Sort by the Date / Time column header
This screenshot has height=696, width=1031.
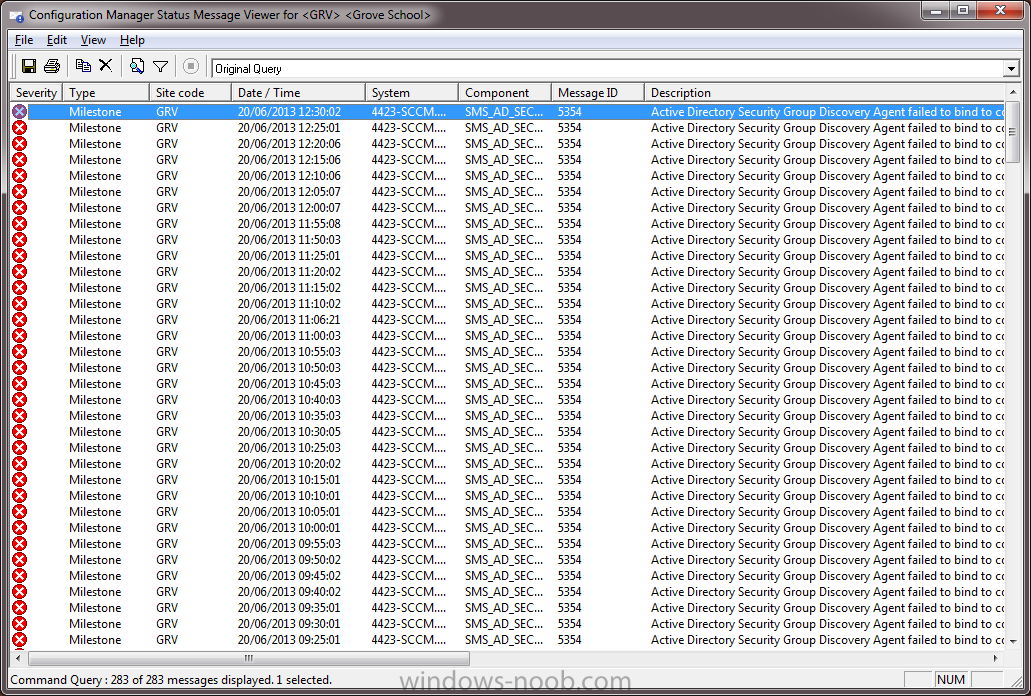click(298, 93)
